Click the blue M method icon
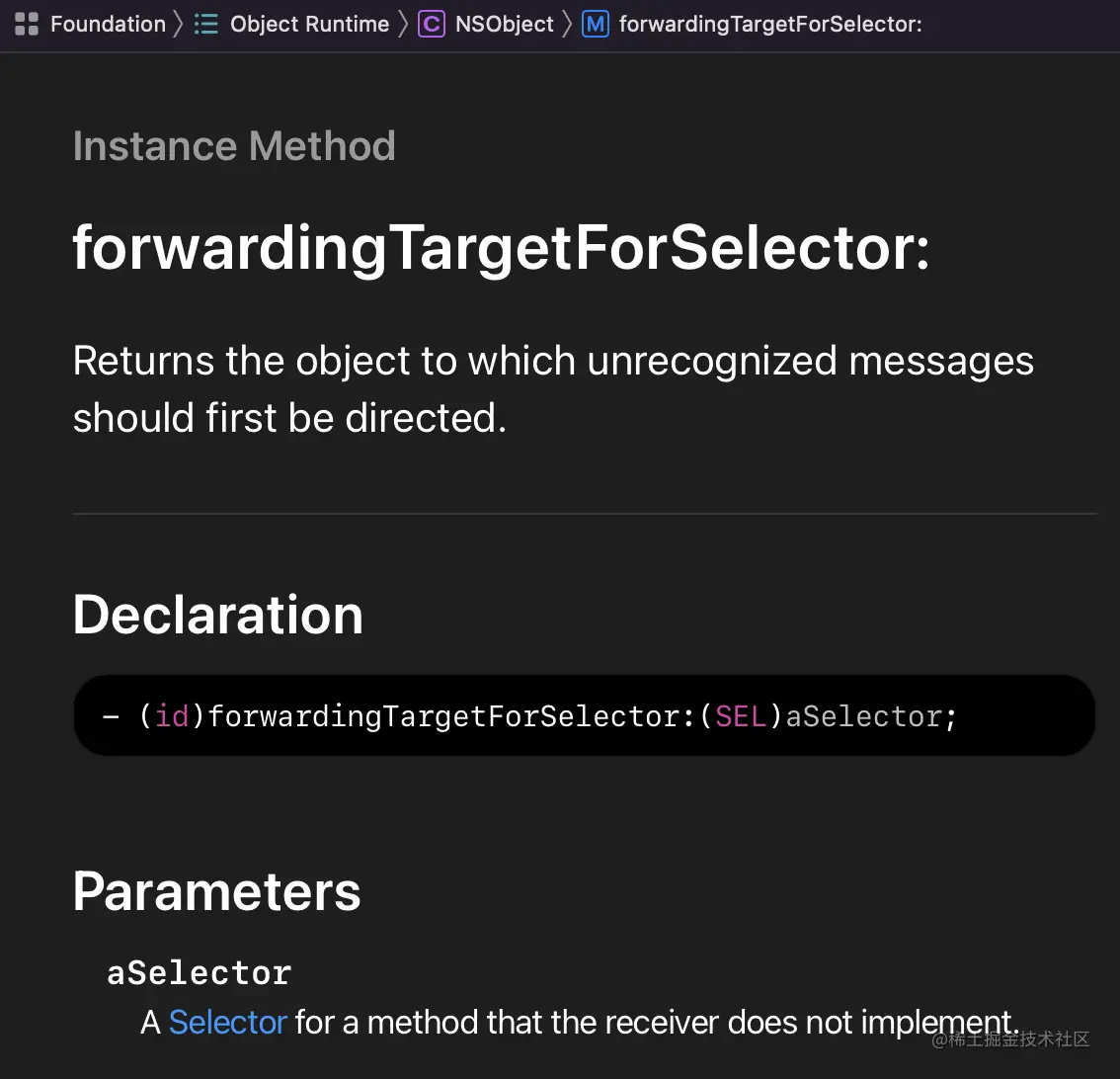Image resolution: width=1120 pixels, height=1079 pixels. coord(595,25)
